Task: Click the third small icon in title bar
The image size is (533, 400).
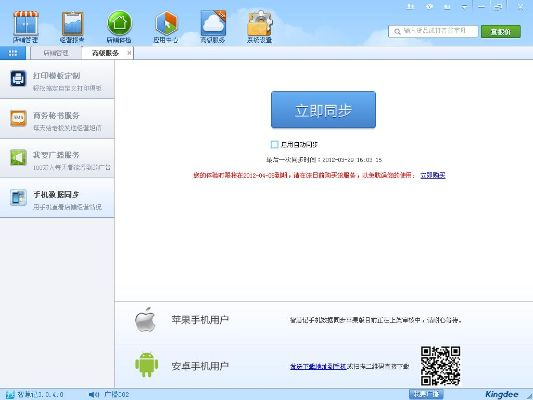Action: coord(447,6)
